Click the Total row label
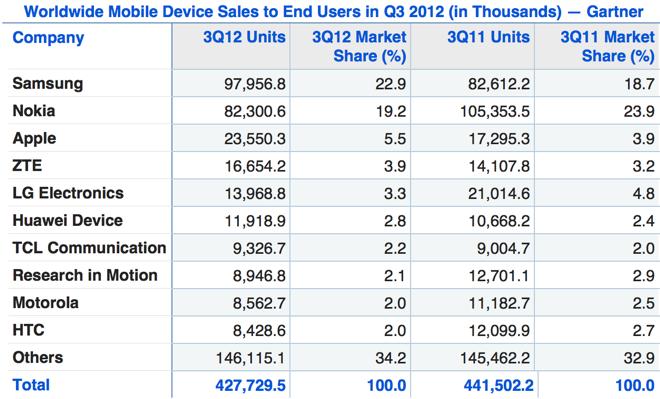This screenshot has height=399, width=660. point(31,385)
